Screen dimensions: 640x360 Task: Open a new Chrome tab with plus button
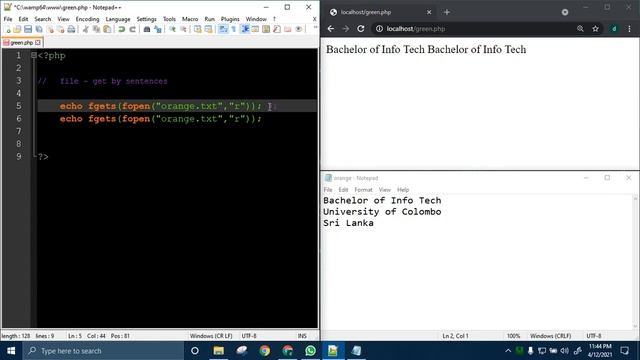point(447,12)
